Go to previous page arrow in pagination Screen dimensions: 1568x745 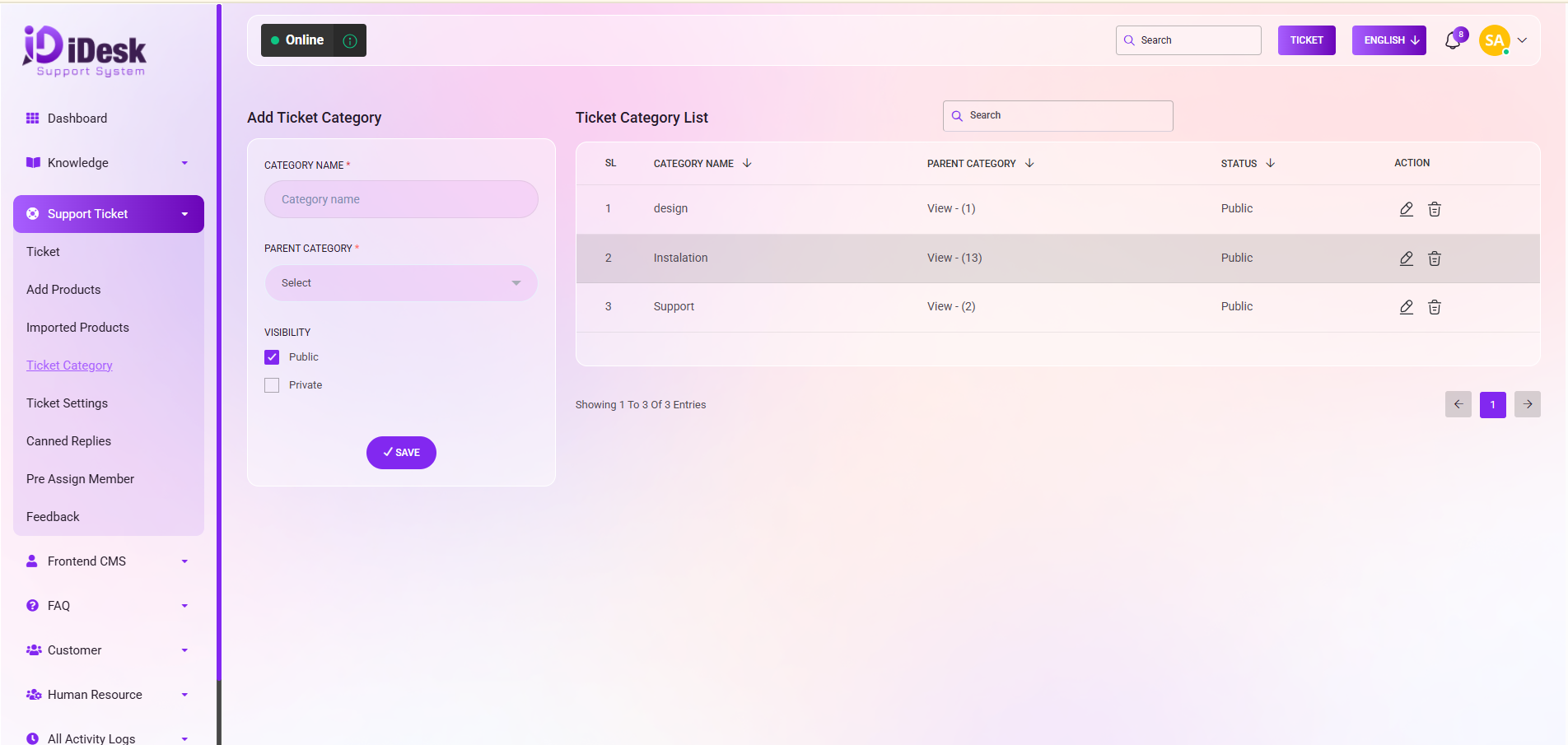click(1458, 404)
